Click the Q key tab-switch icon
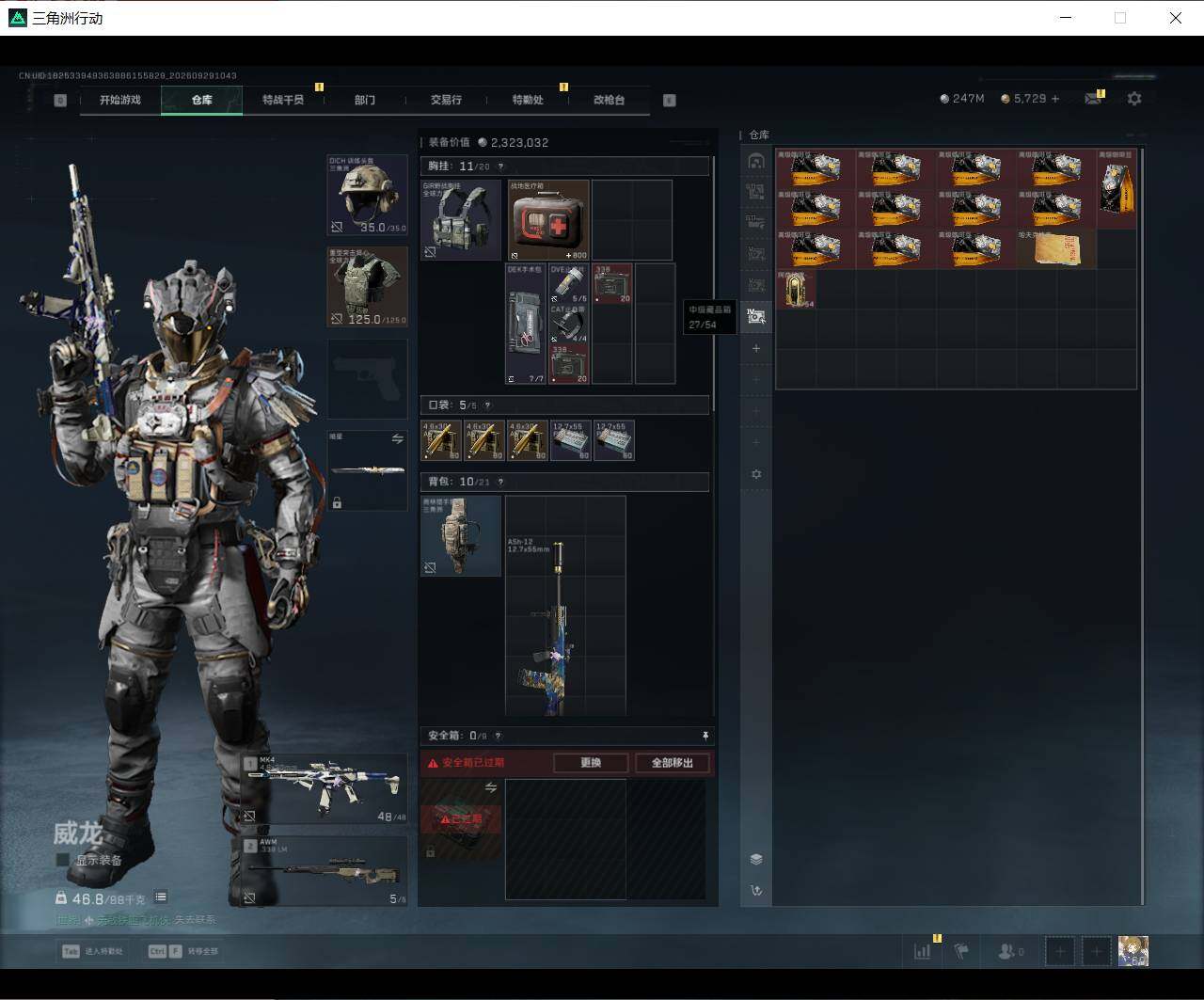1204x1000 pixels. click(60, 100)
